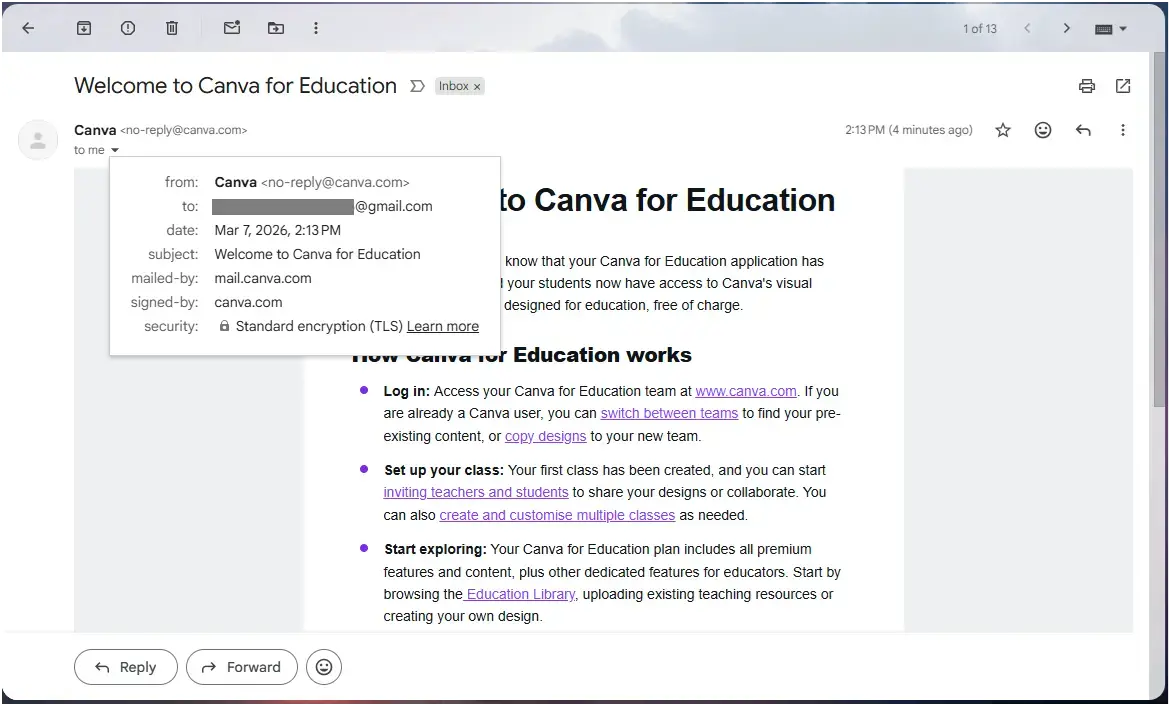The width and height of the screenshot is (1170, 706).
Task: Open the Move to folder icon
Action: pyautogui.click(x=276, y=28)
